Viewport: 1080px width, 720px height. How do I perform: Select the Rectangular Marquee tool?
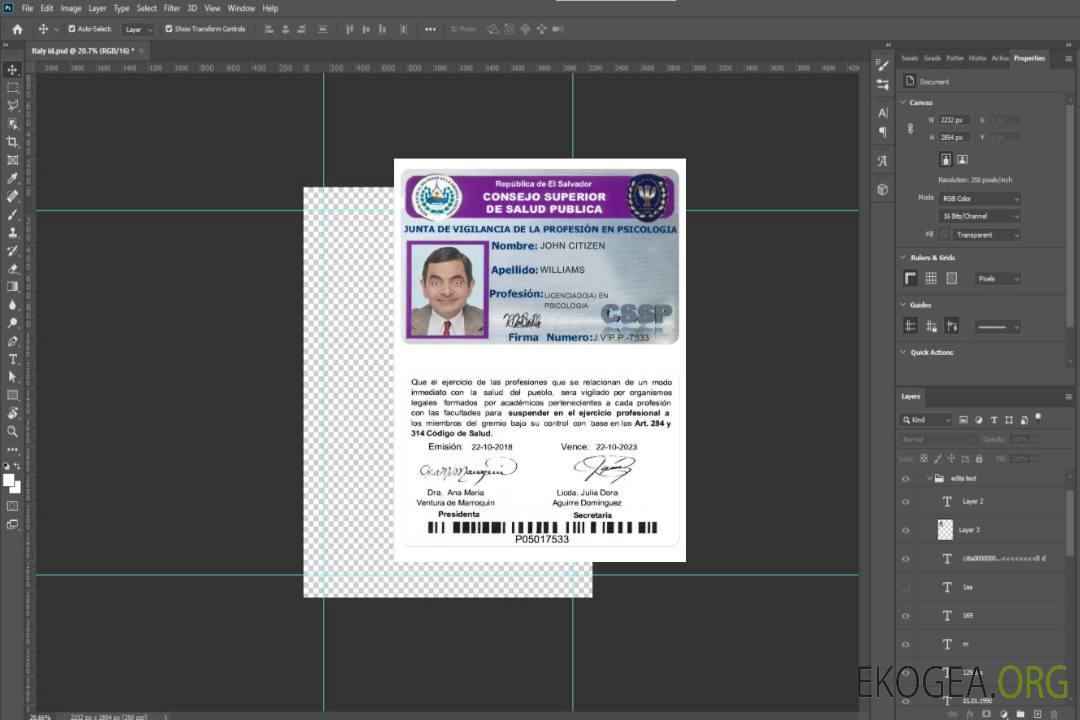(12, 88)
